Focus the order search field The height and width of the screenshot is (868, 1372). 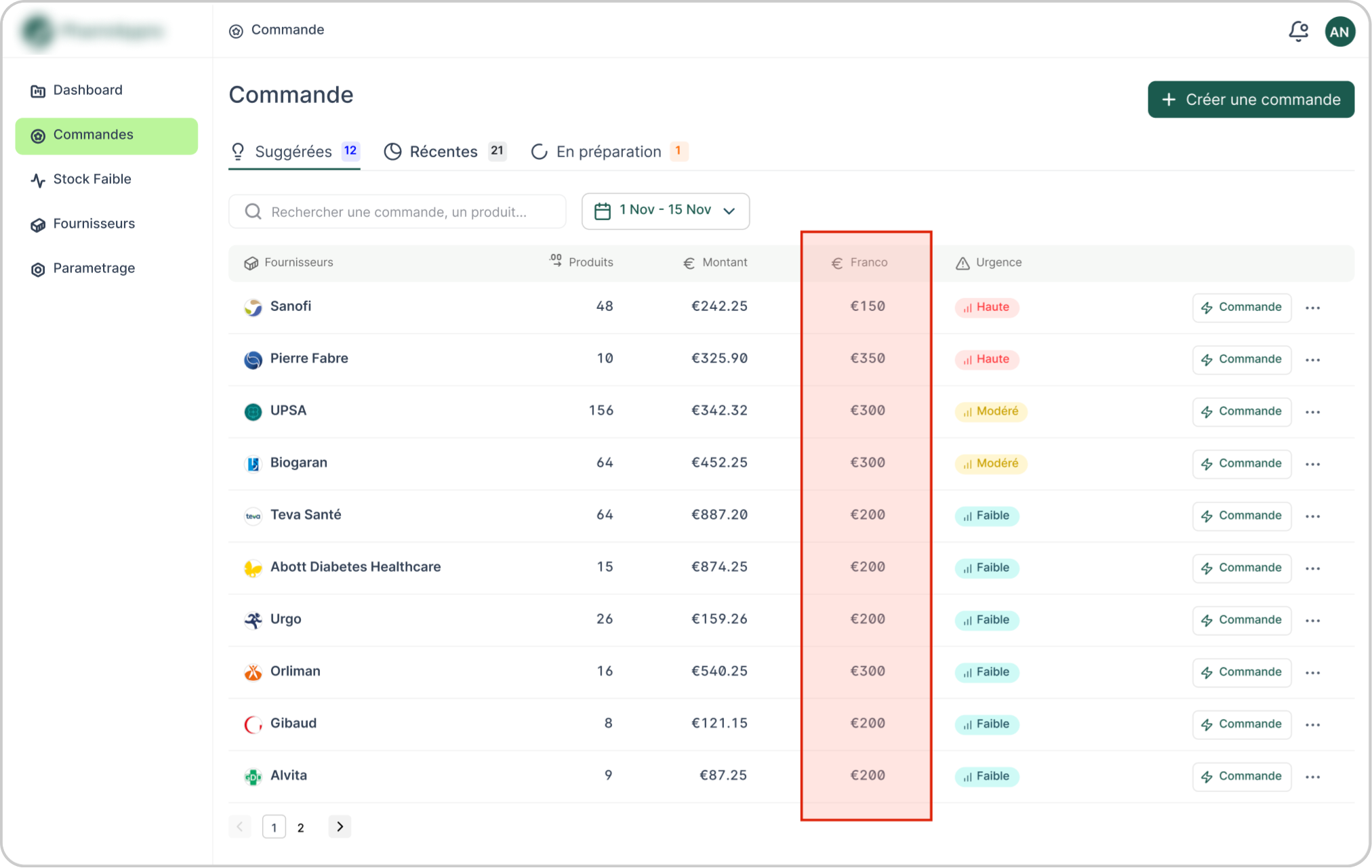407,212
